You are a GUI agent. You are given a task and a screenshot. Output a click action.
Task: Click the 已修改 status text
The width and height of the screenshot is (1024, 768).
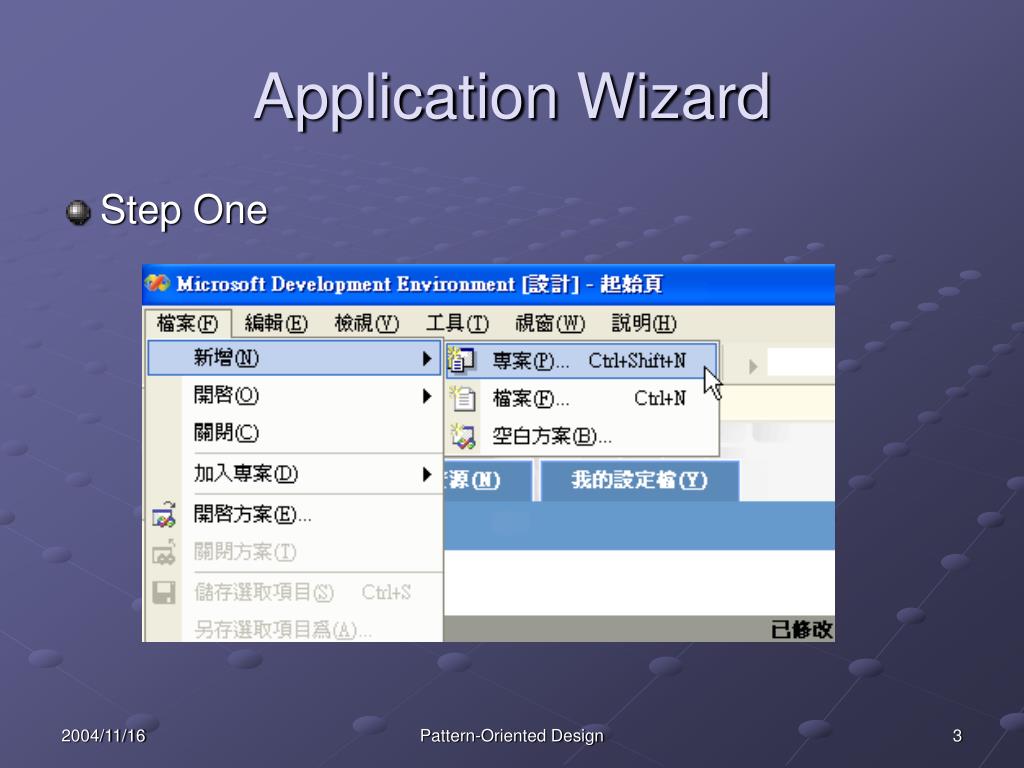(801, 630)
